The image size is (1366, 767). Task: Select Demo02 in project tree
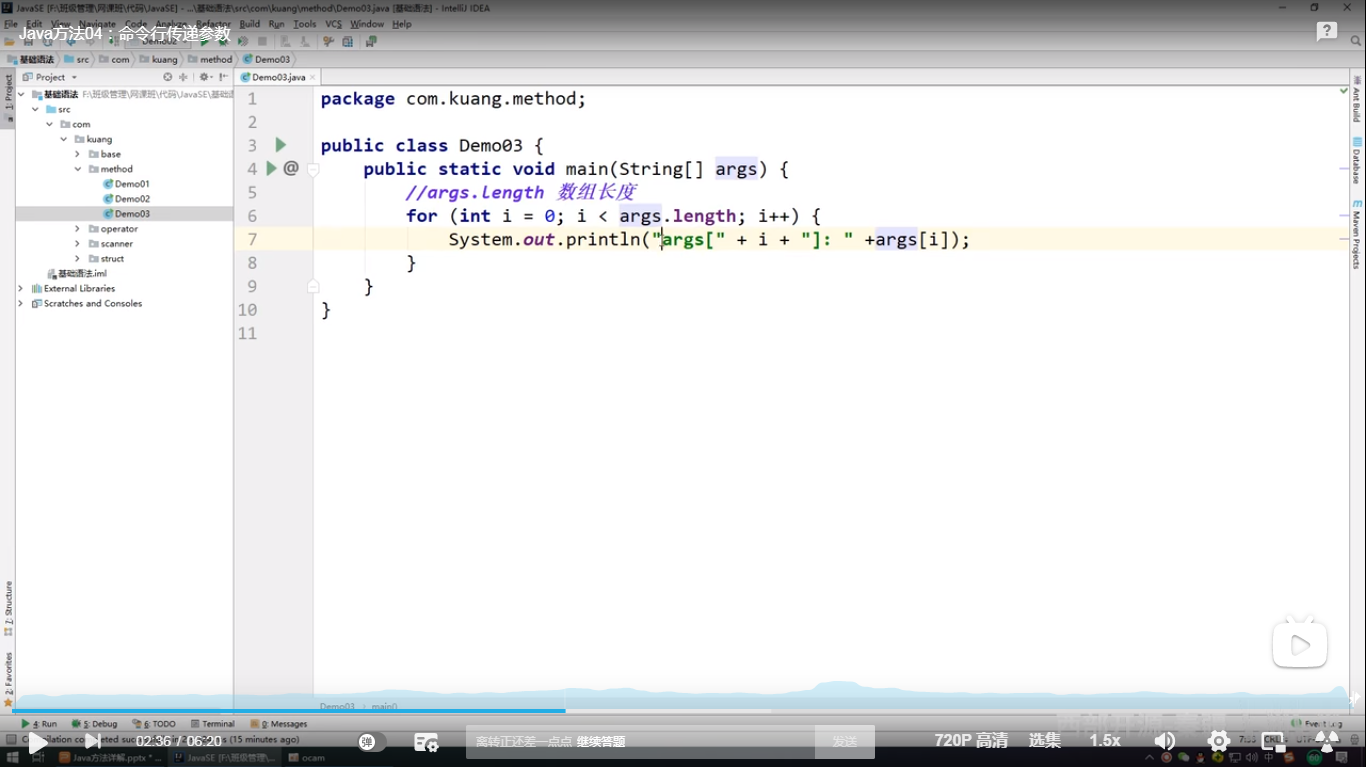coord(126,199)
